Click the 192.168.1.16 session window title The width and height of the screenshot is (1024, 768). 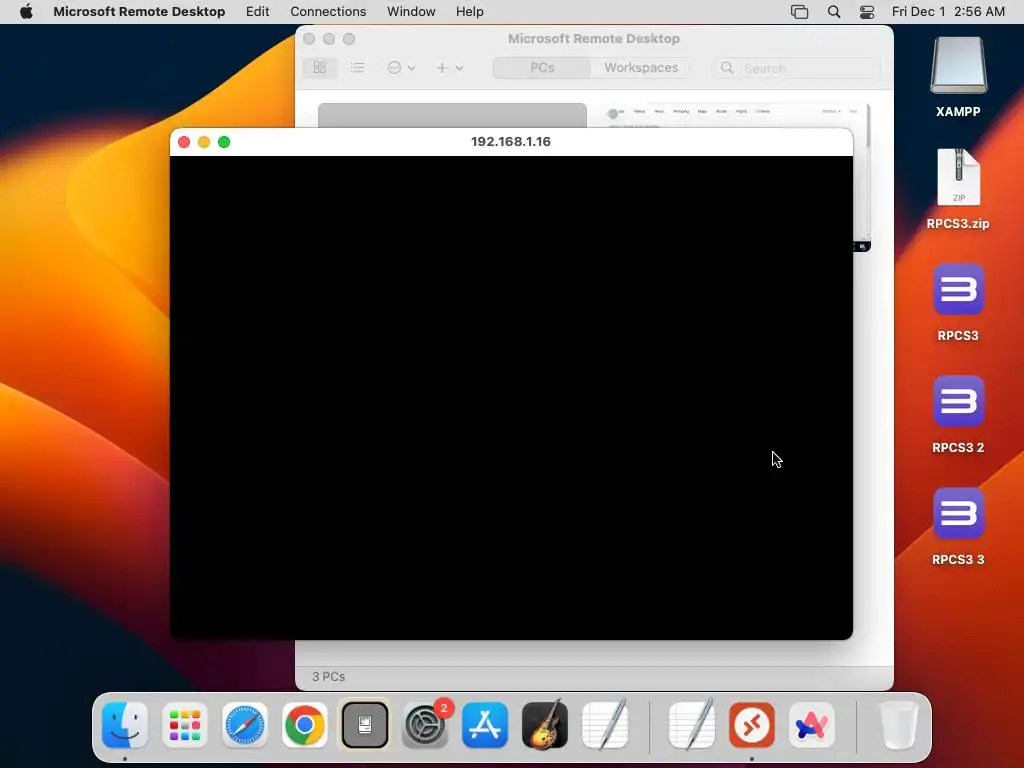coord(511,142)
